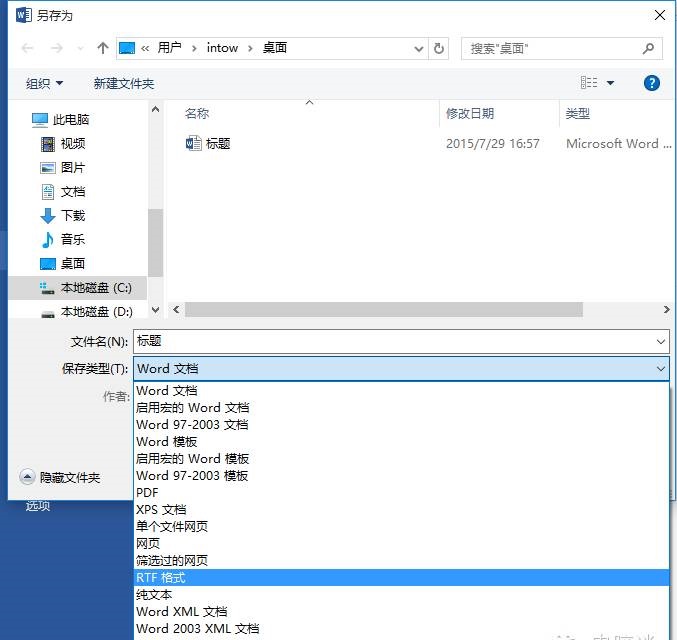Choose Word 2003 XML 文档 type
This screenshot has width=677, height=640.
tap(402, 629)
